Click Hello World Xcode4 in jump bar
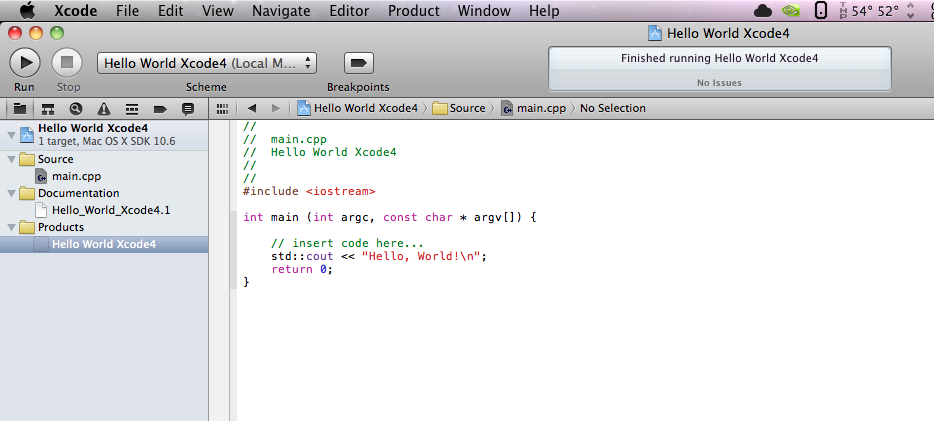 [x=357, y=108]
